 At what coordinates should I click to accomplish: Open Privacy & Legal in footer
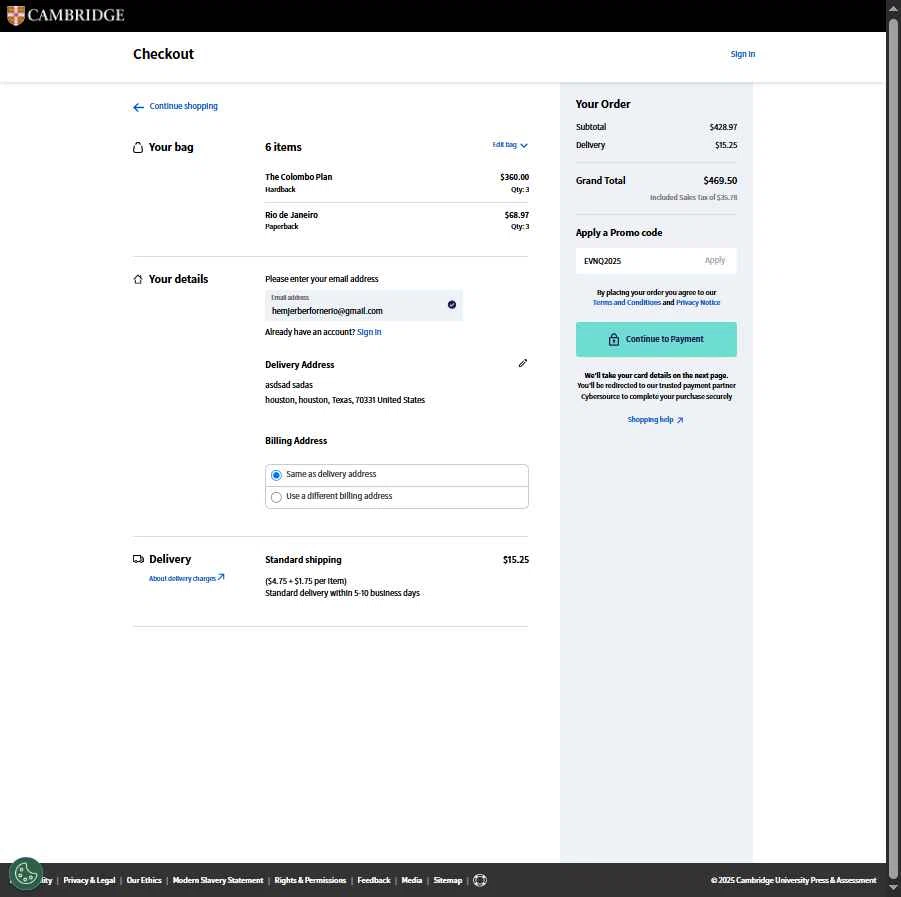89,880
